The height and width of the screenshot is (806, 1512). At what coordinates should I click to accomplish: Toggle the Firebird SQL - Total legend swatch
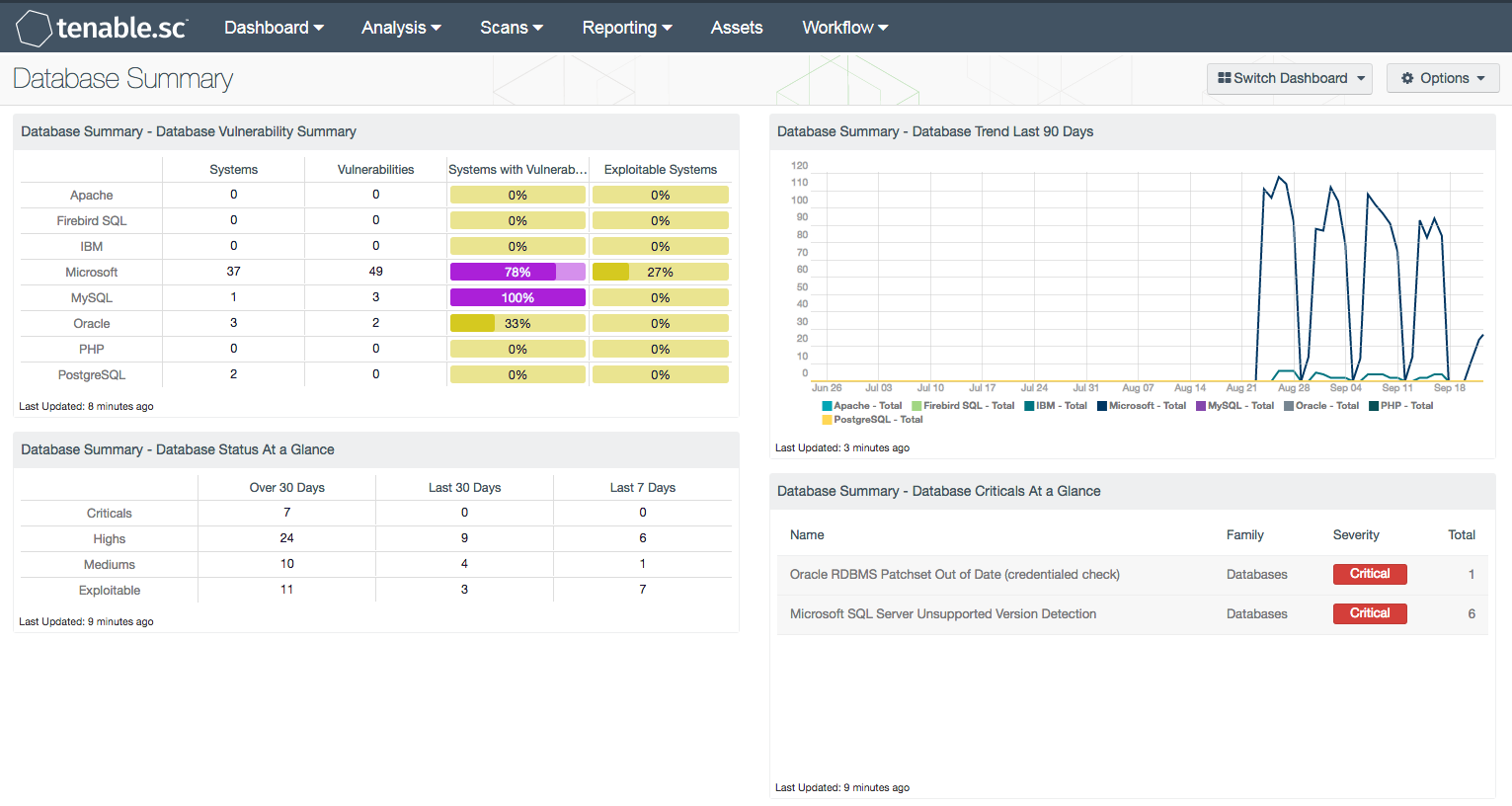pos(916,406)
